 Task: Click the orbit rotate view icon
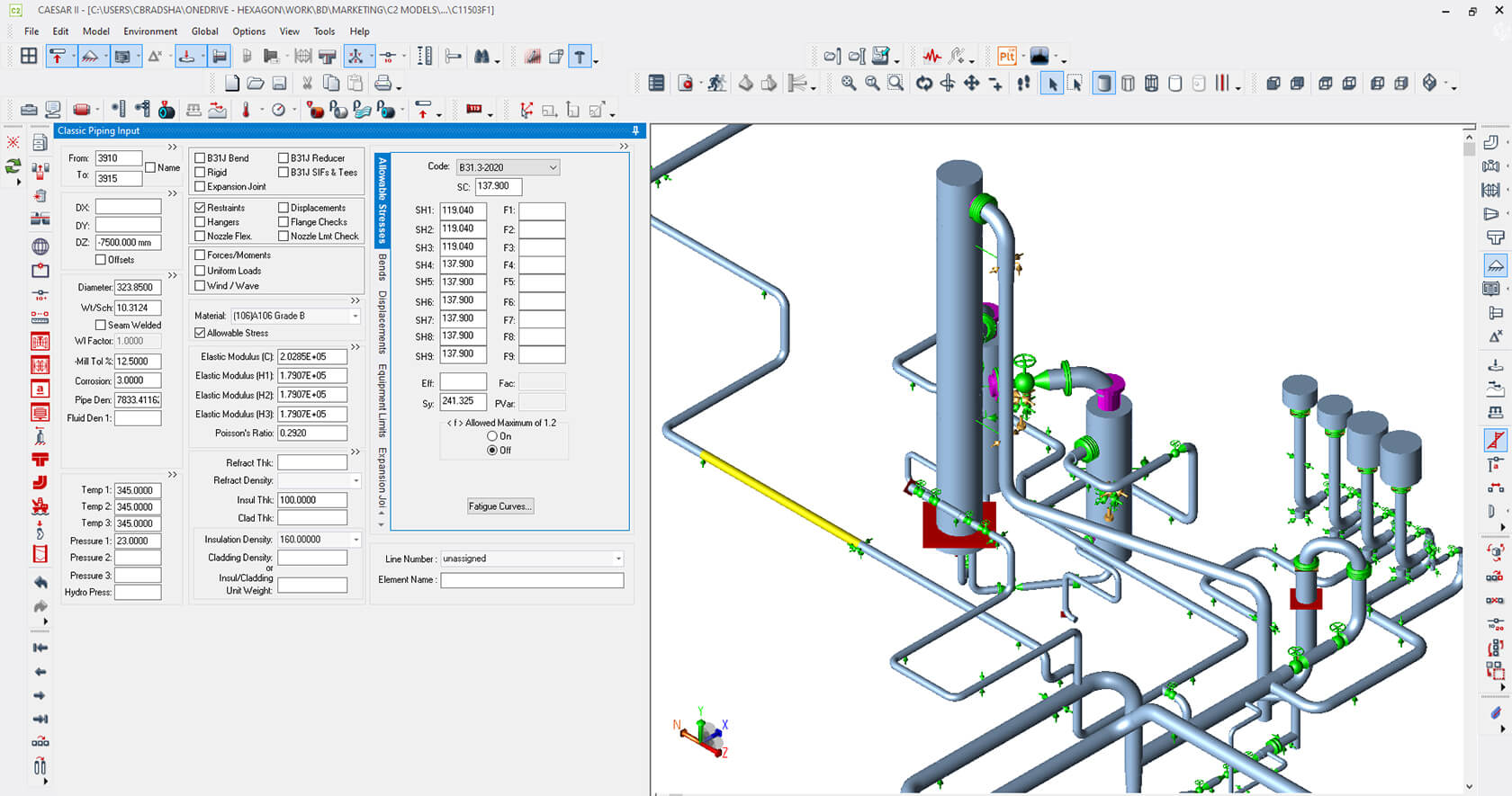coord(924,84)
